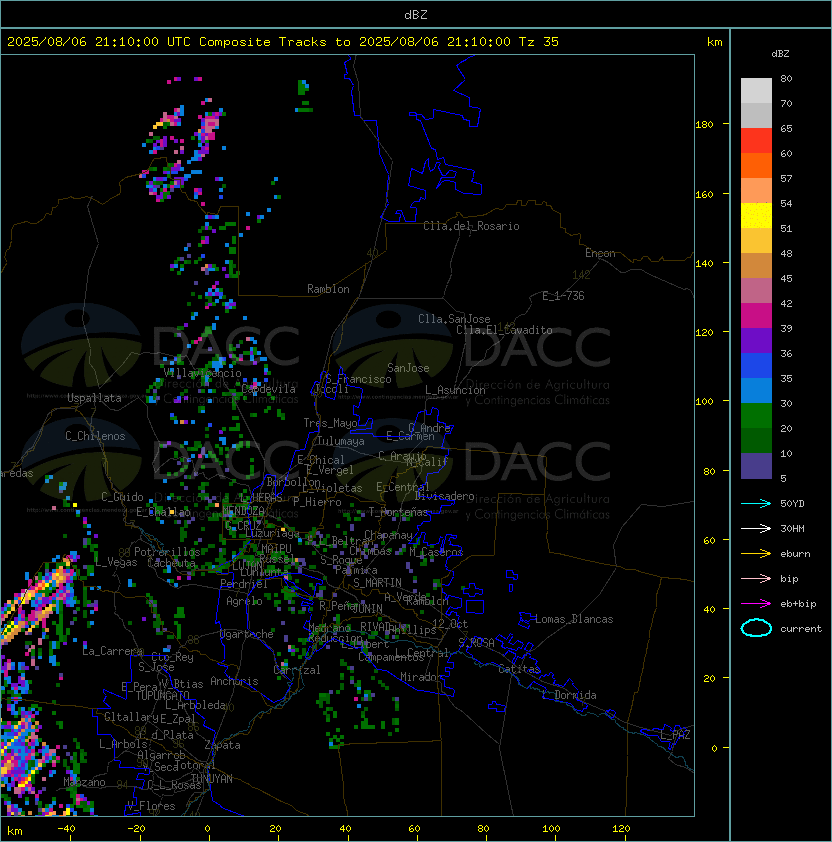Image resolution: width=832 pixels, height=842 pixels.
Task: Select the purple dBZ legend swatch
Action: coord(756,341)
